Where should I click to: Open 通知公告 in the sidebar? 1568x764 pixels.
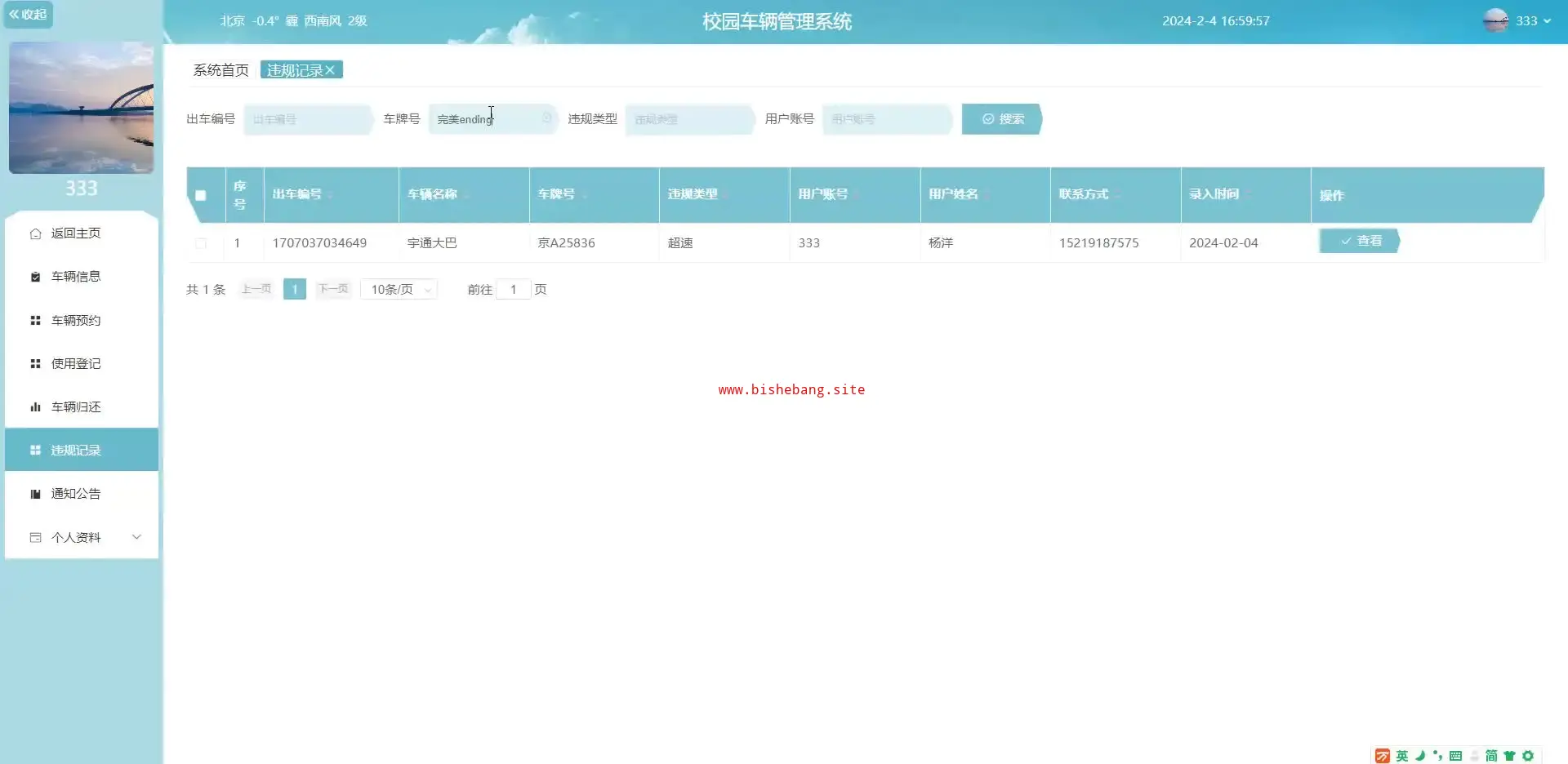pyautogui.click(x=82, y=494)
